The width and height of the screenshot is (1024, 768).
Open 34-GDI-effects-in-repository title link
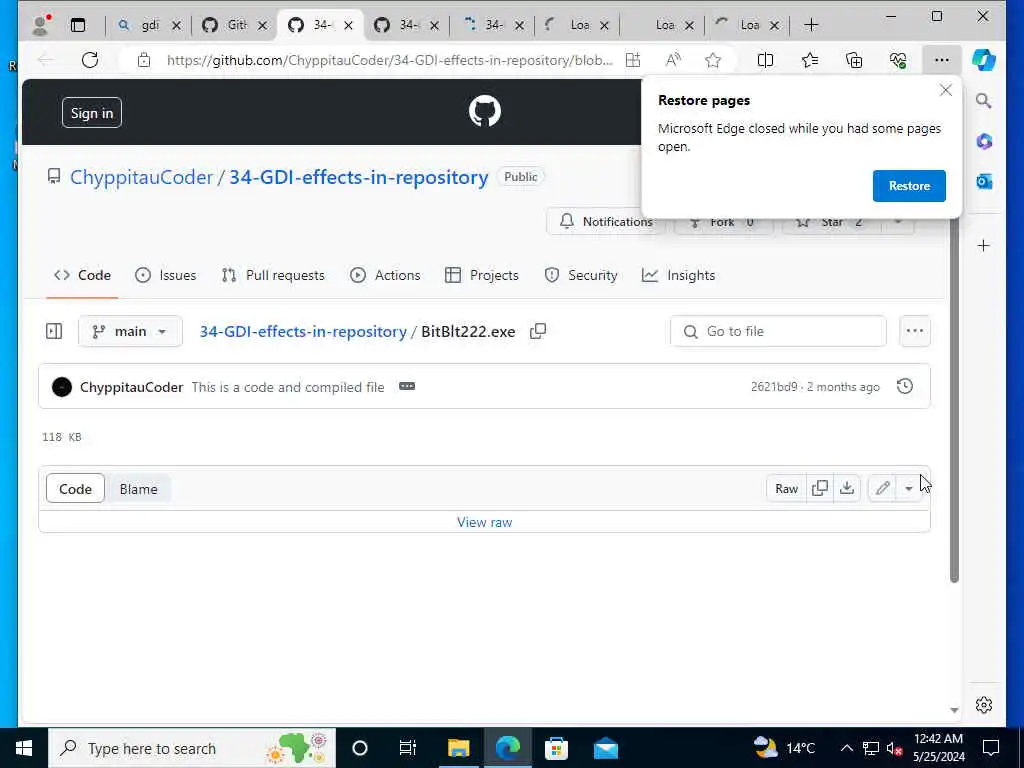pos(359,177)
